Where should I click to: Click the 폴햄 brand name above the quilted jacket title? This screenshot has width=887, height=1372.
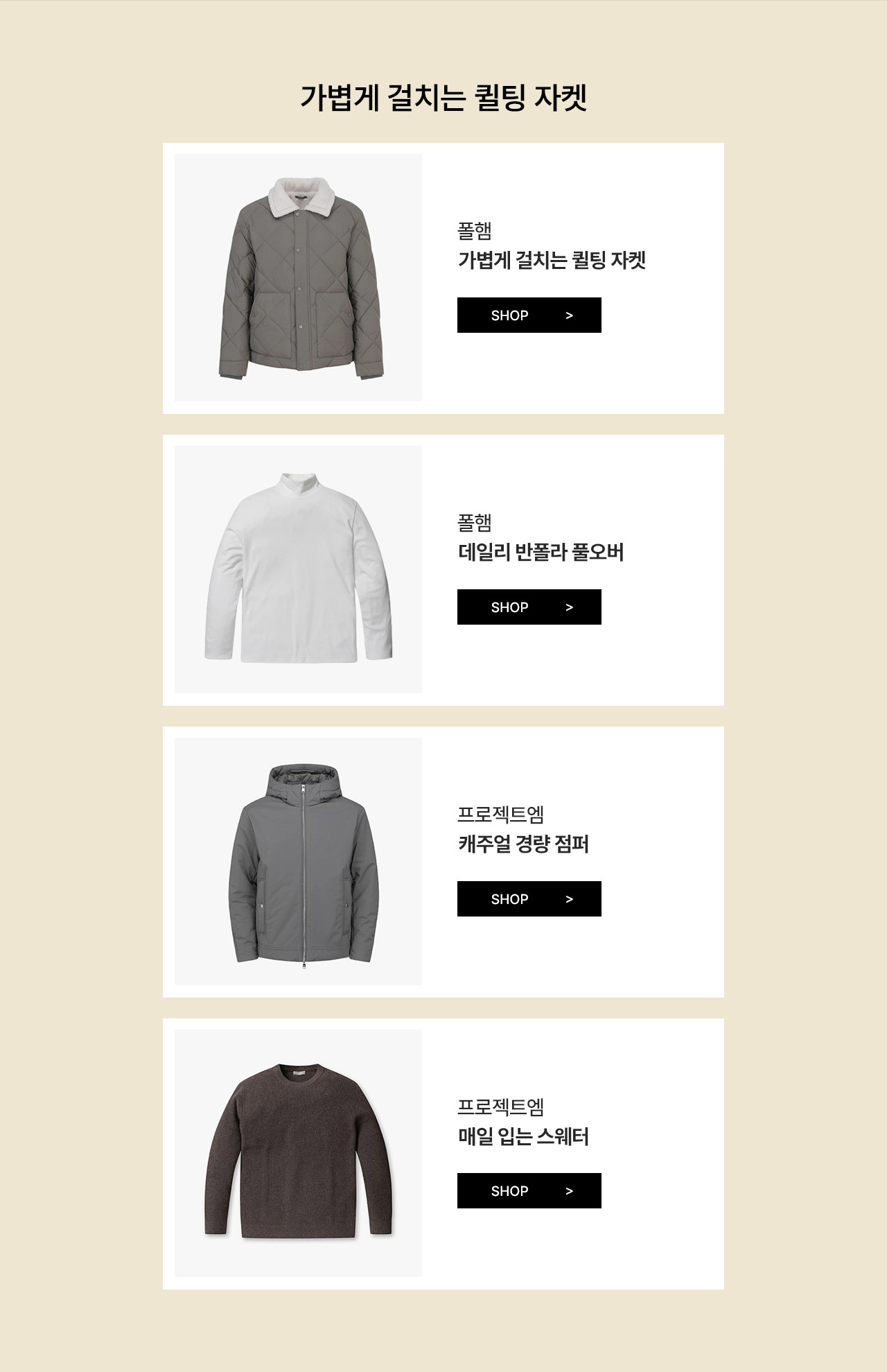pyautogui.click(x=475, y=231)
